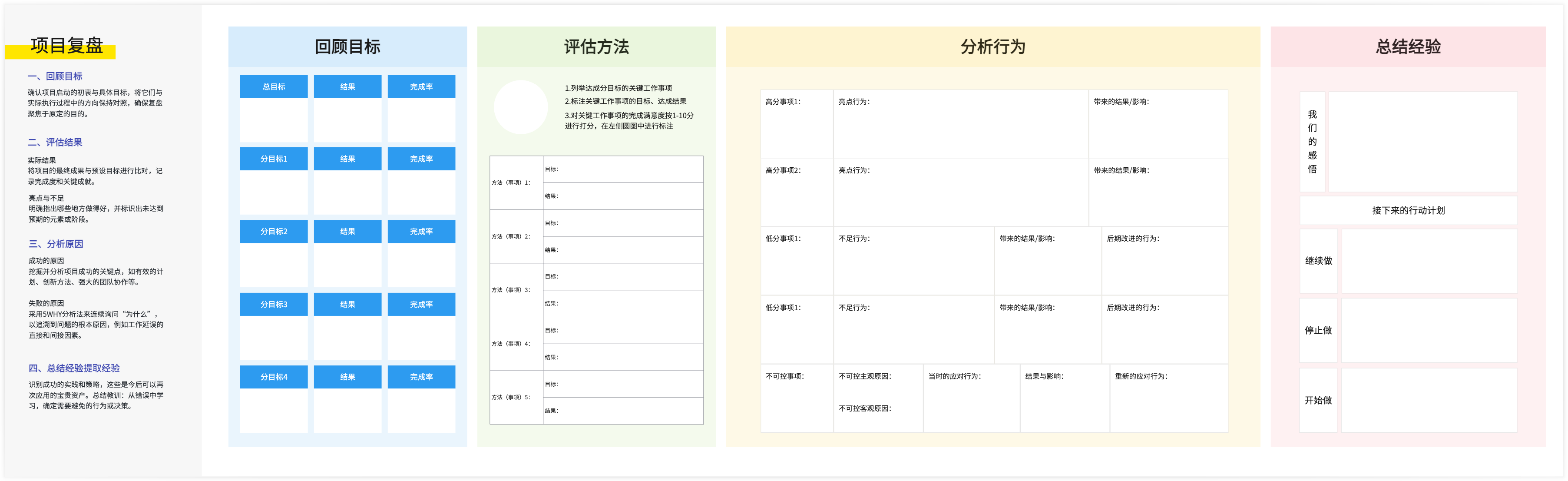Click the 方法（事项）1 table cell
Viewport: 1568px width, 481px height.
coord(516,182)
